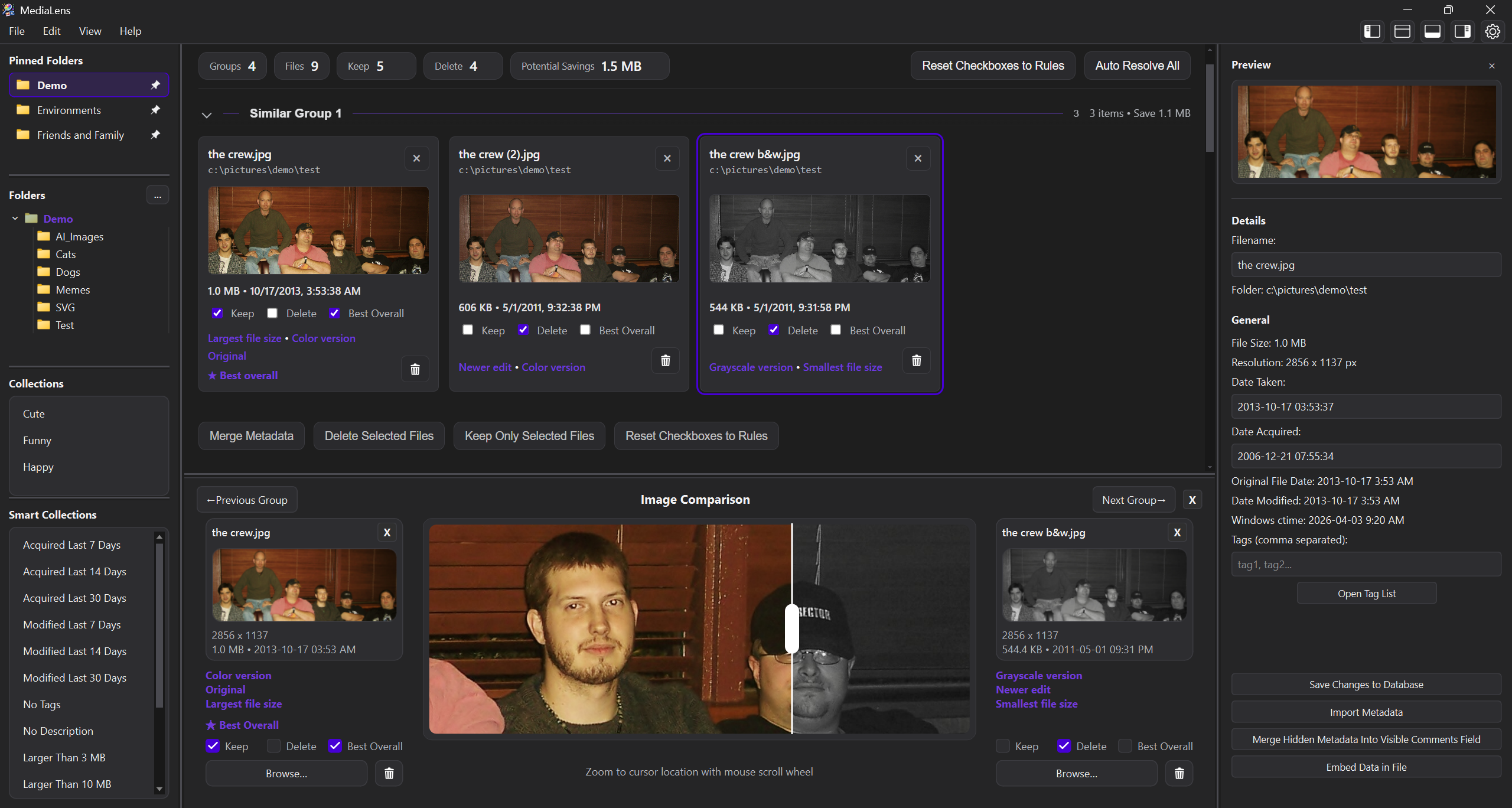1512x808 pixels.
Task: Click the Next Group button
Action: click(1133, 500)
